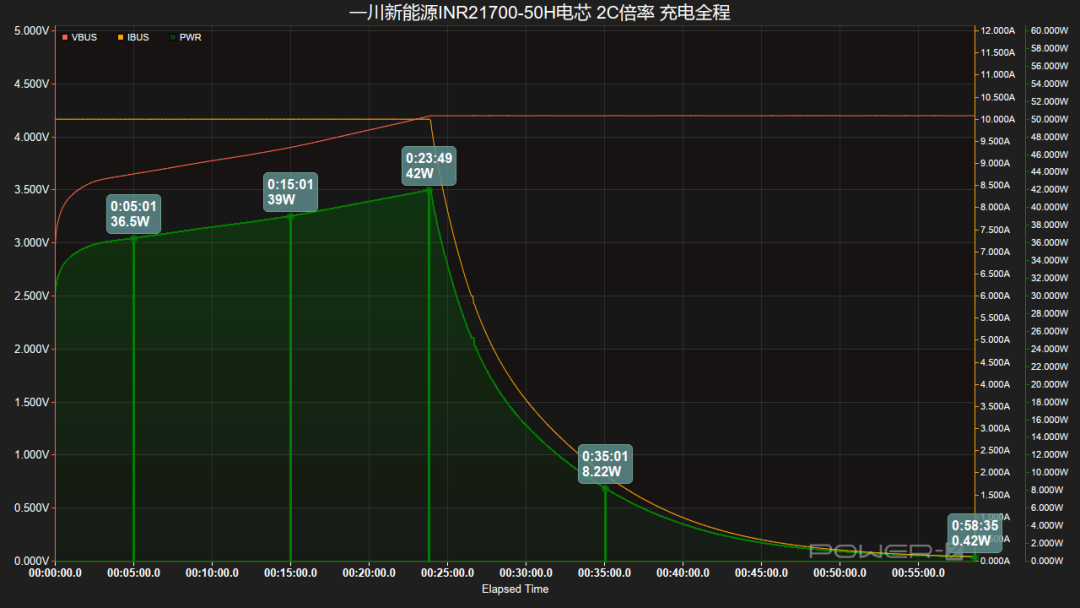Click the "10.000A" current axis tick

pyautogui.click(x=998, y=119)
